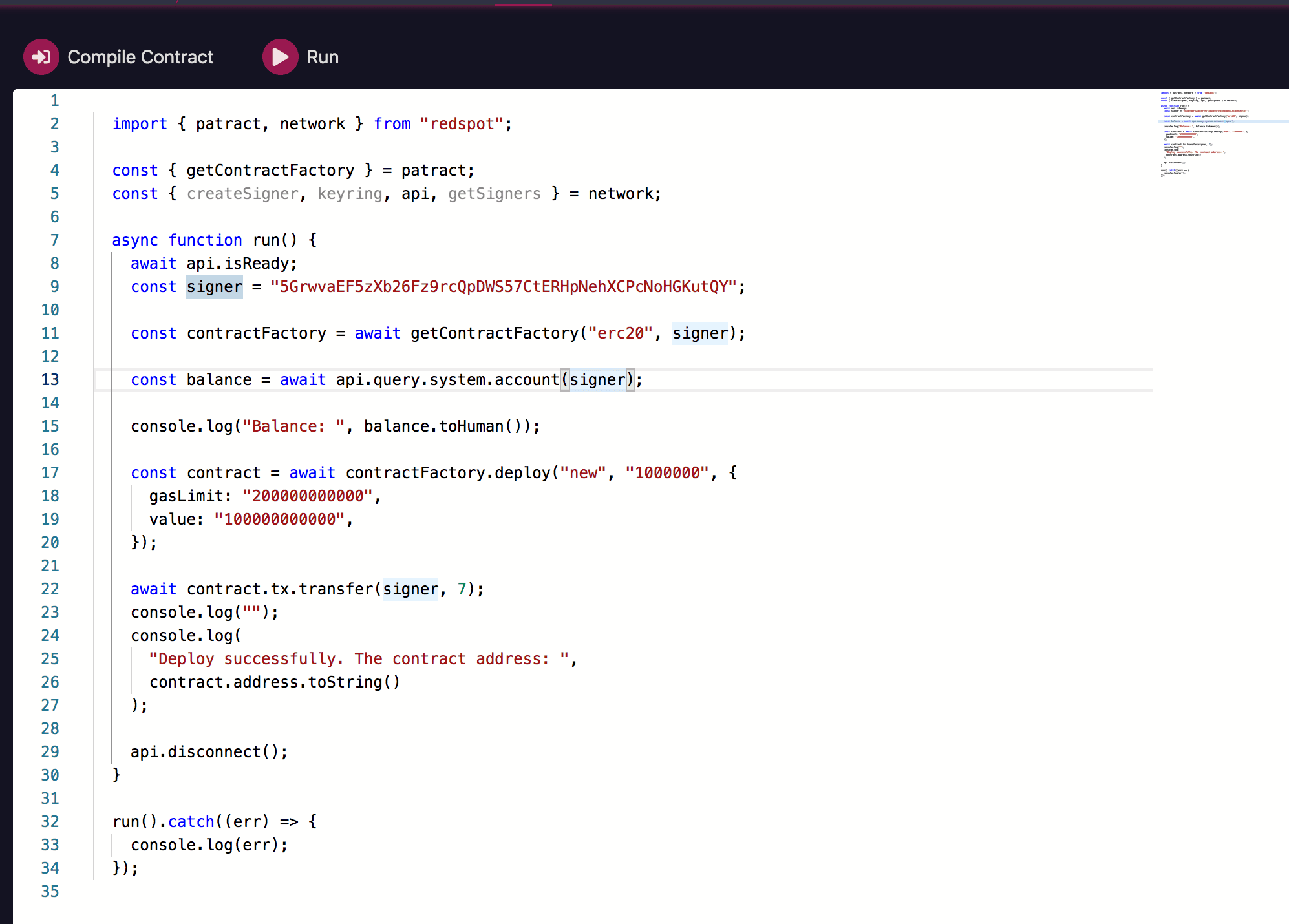
Task: Click the gasLimit value "200000000000"
Action: tap(307, 496)
